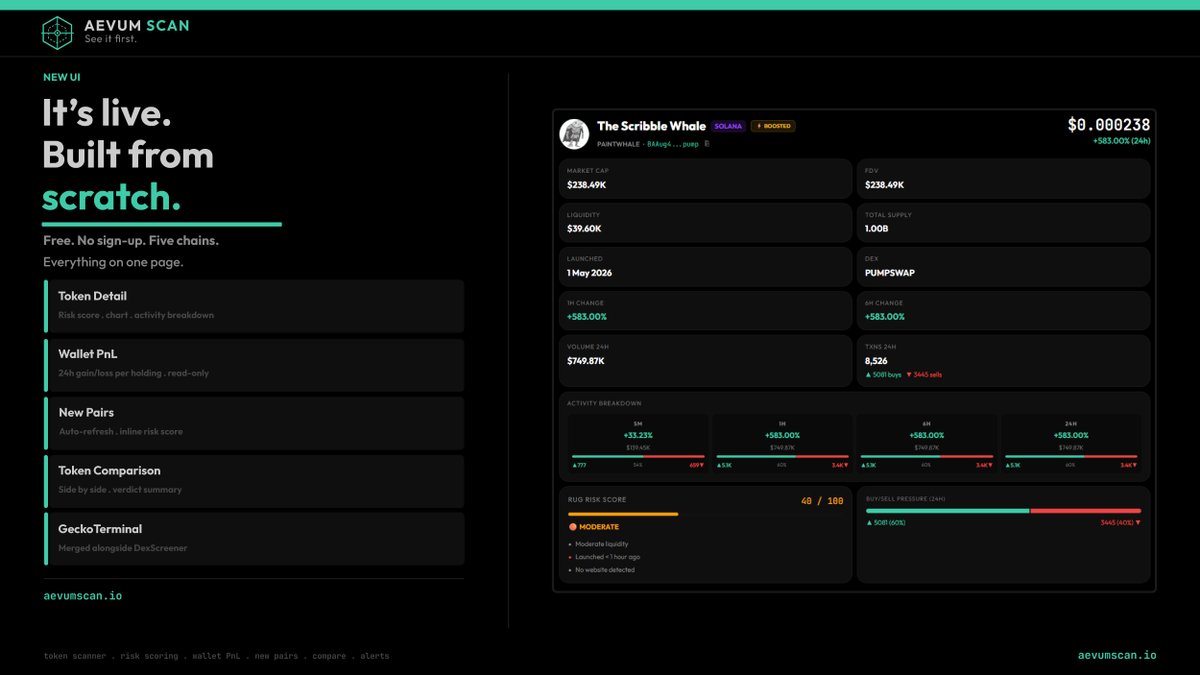
Task: Click the Liquidity $39.60K value
Action: (584, 229)
